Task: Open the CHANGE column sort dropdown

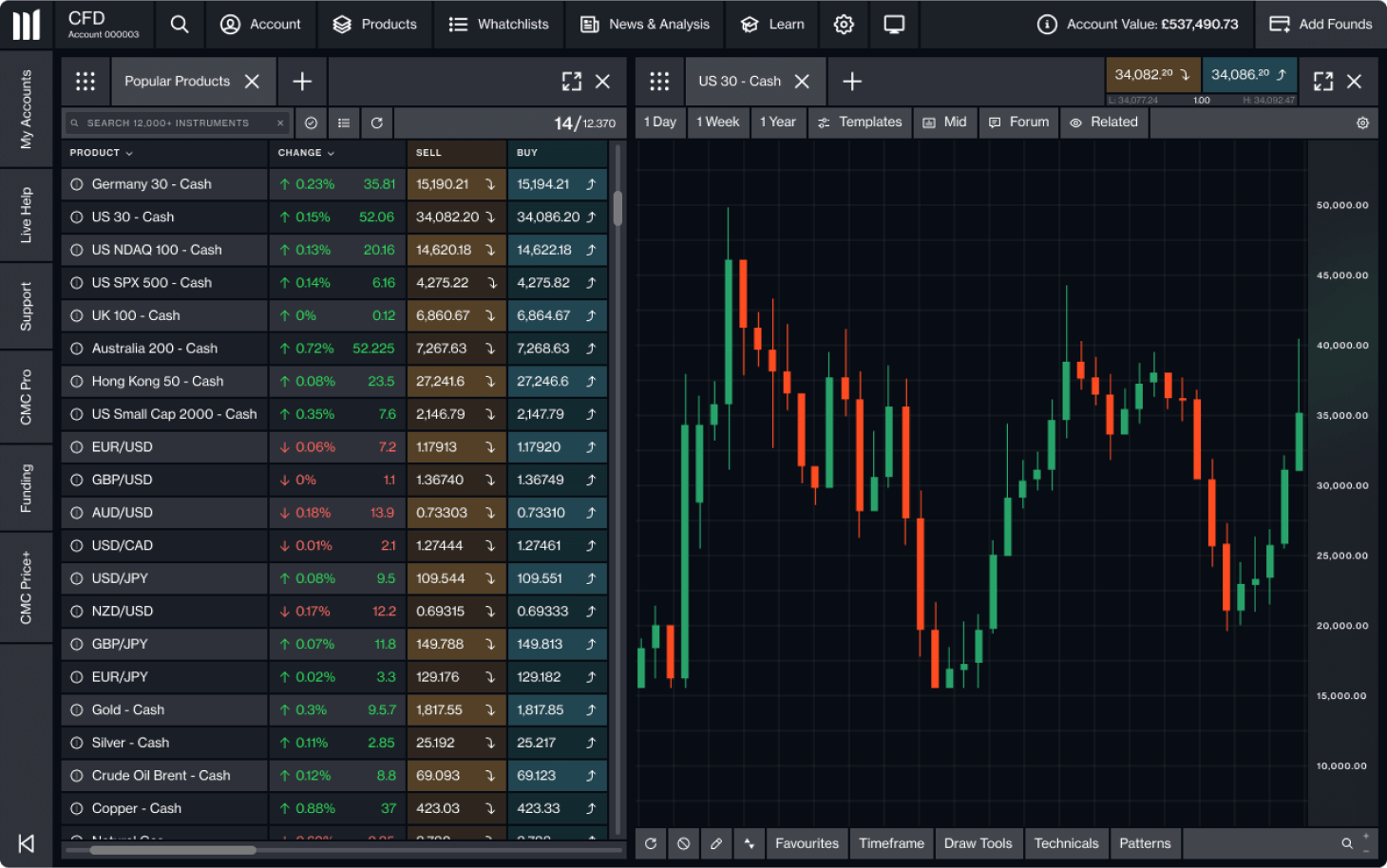Action: 306,153
